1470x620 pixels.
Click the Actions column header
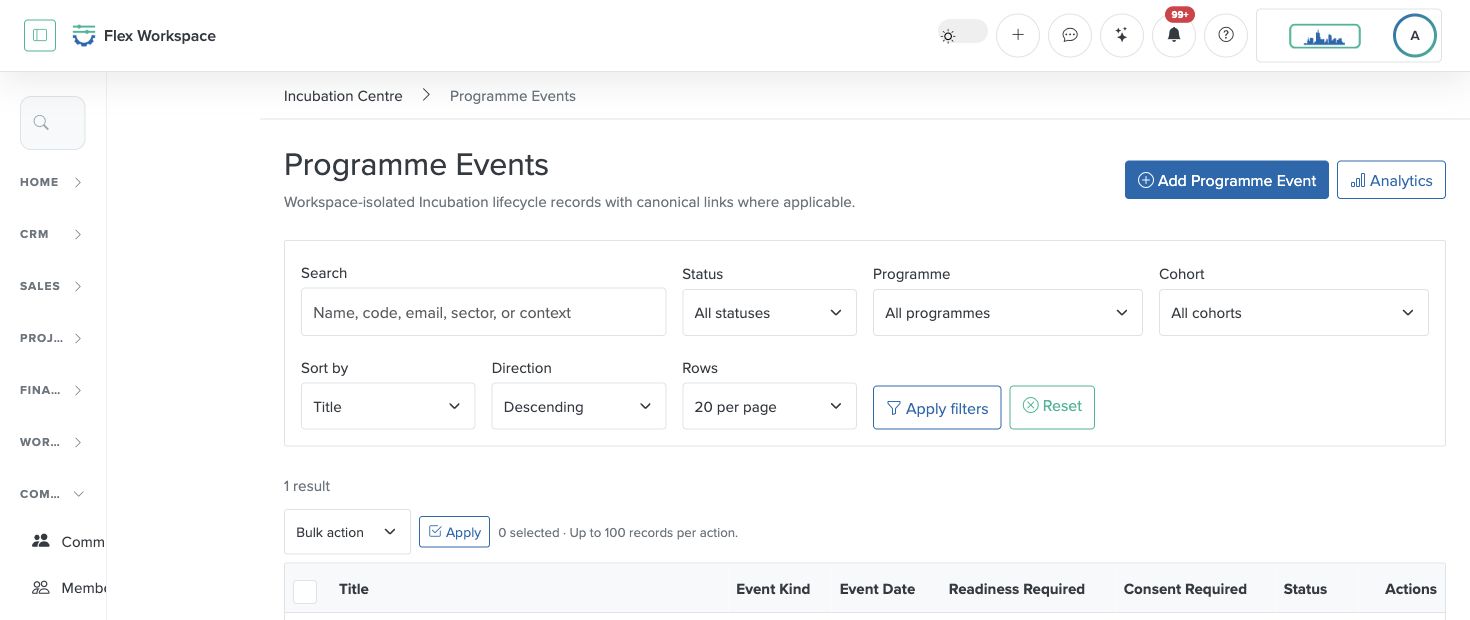1411,589
